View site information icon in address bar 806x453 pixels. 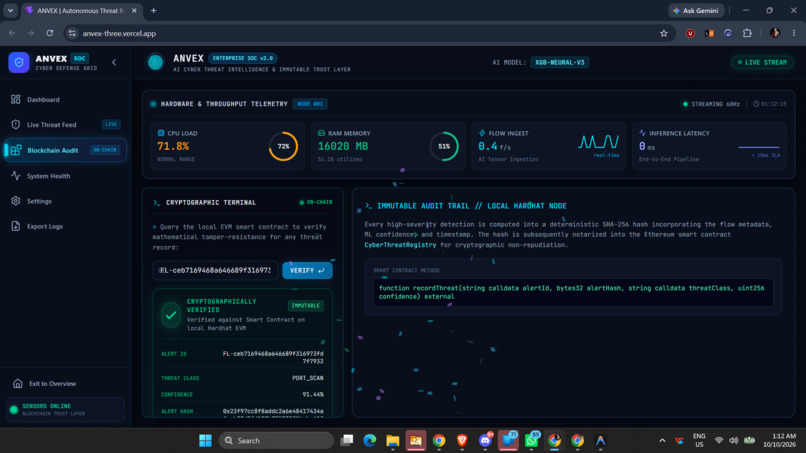[x=72, y=33]
